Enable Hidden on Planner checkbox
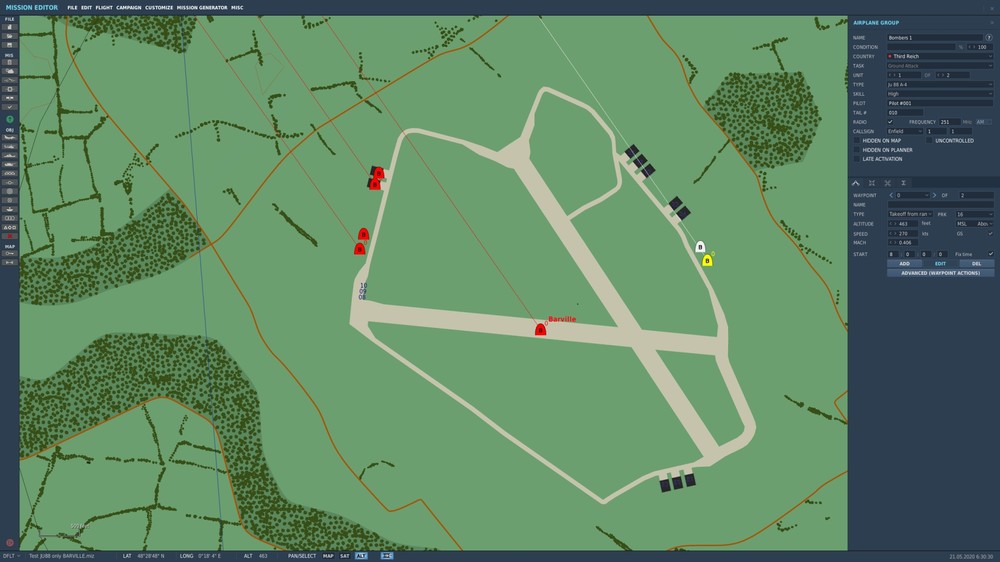This screenshot has width=1000, height=562. click(857, 150)
